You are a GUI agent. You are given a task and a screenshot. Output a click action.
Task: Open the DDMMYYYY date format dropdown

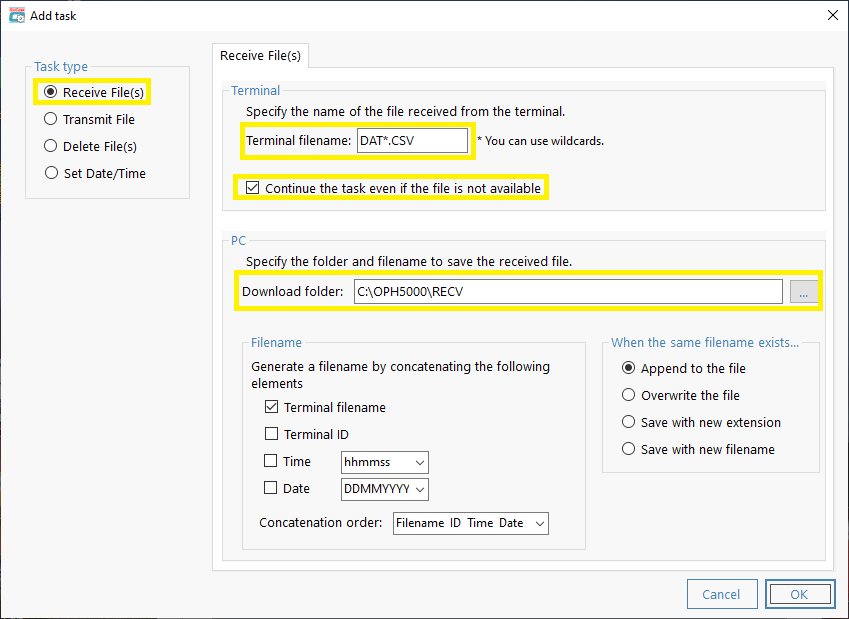[x=384, y=490]
